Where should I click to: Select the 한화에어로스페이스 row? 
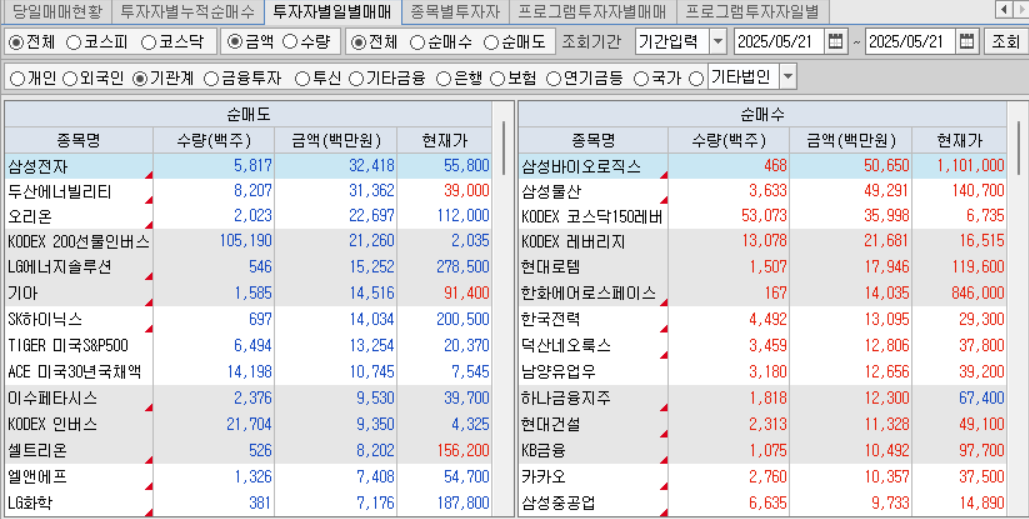(763, 293)
